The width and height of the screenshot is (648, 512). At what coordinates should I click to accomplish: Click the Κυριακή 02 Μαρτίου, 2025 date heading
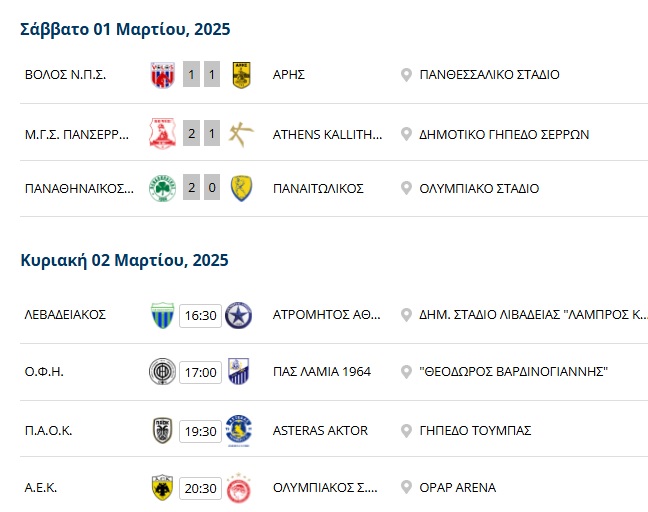point(125,261)
